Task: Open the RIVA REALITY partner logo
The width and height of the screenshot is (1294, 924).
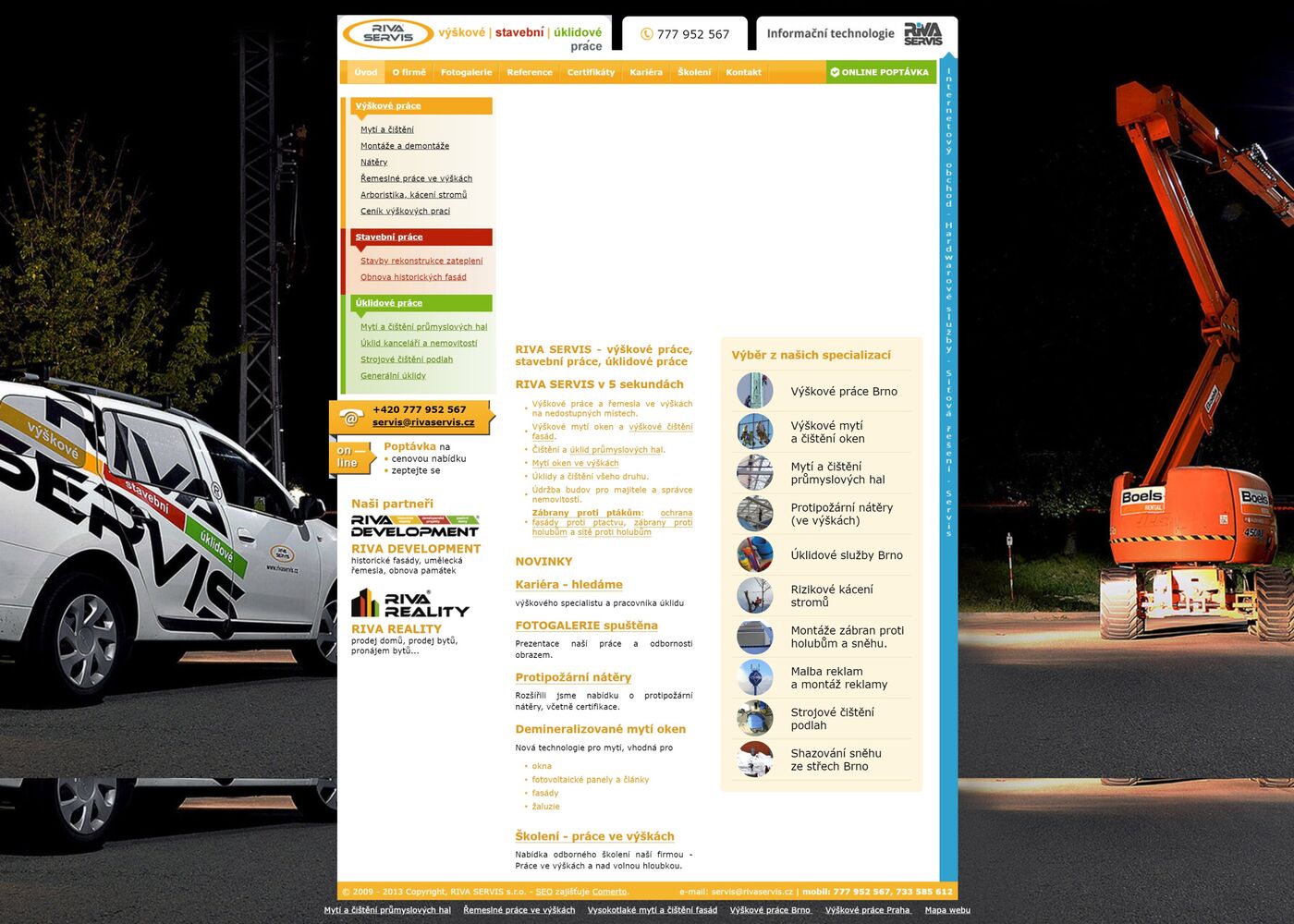Action: 410,602
